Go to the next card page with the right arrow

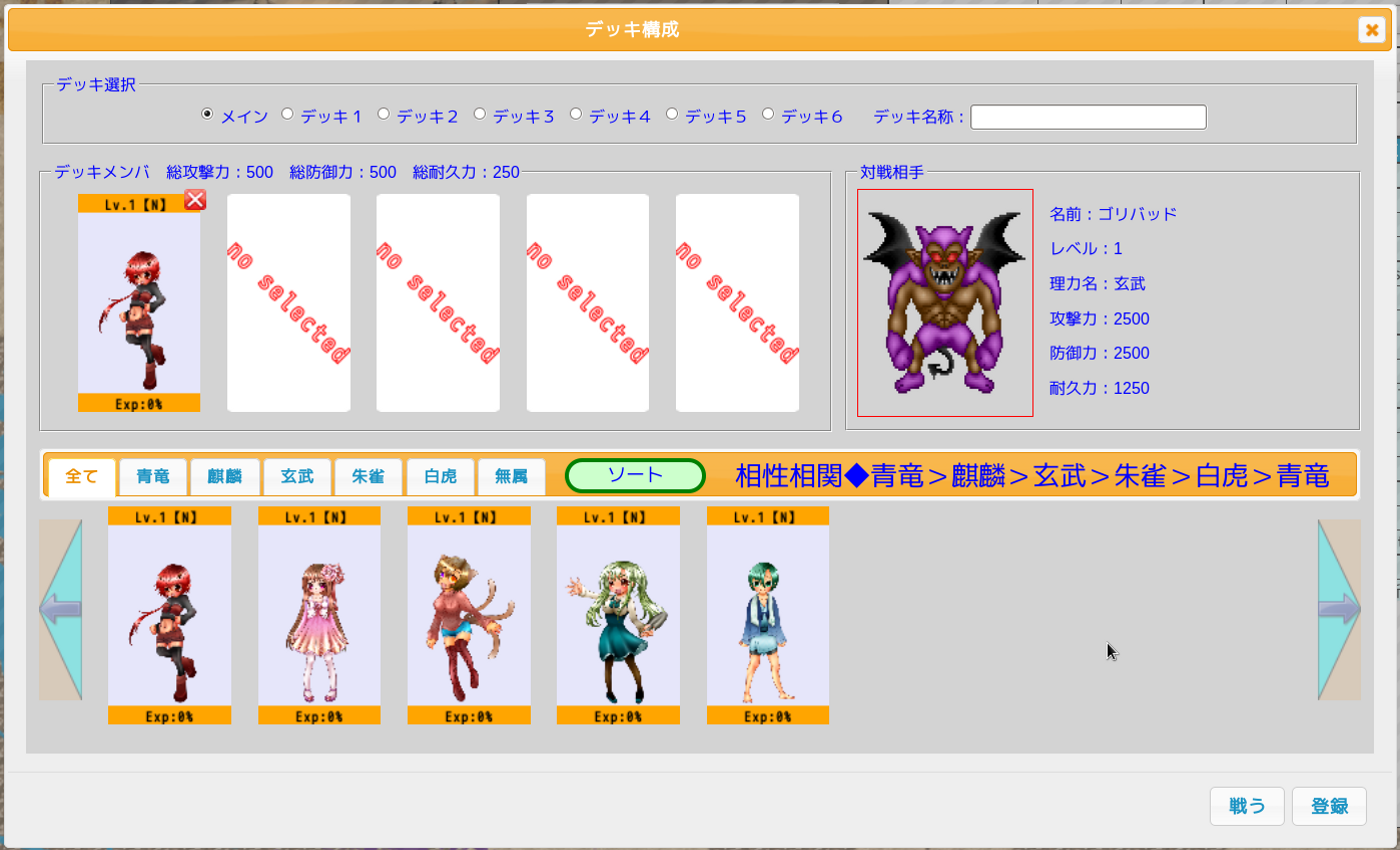1339,609
